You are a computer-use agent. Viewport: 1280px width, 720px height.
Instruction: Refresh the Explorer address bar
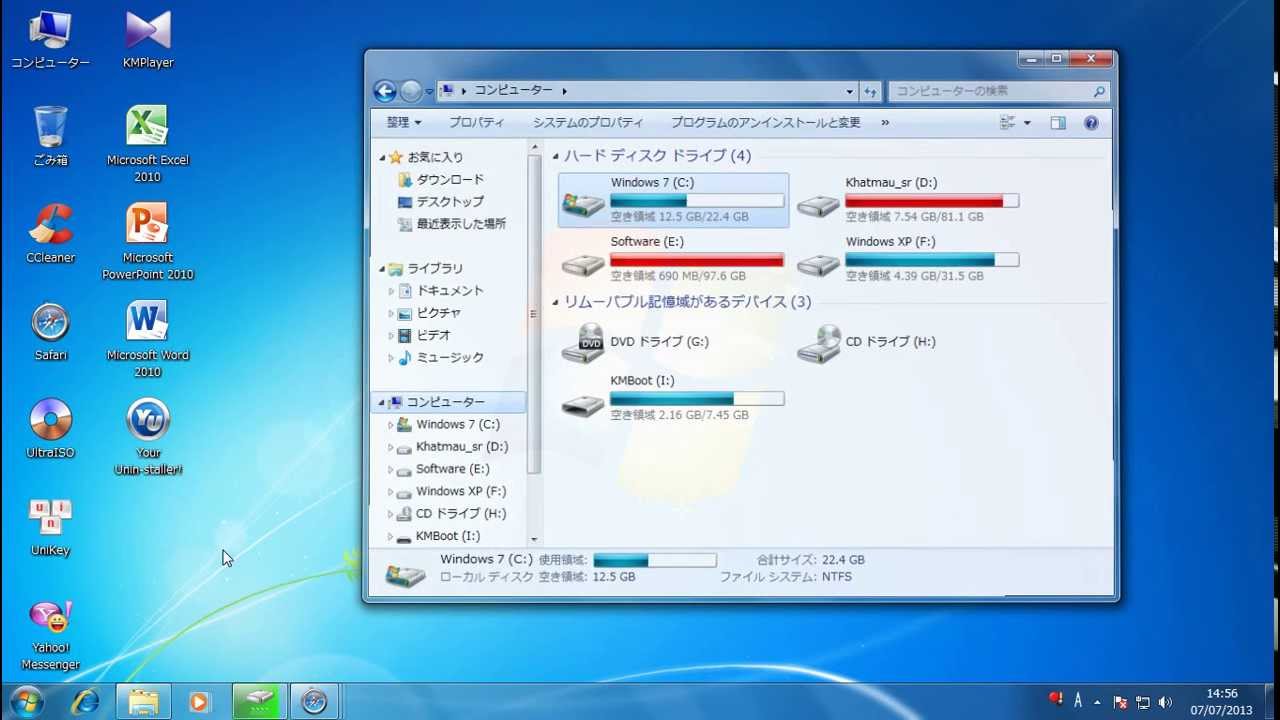point(870,91)
